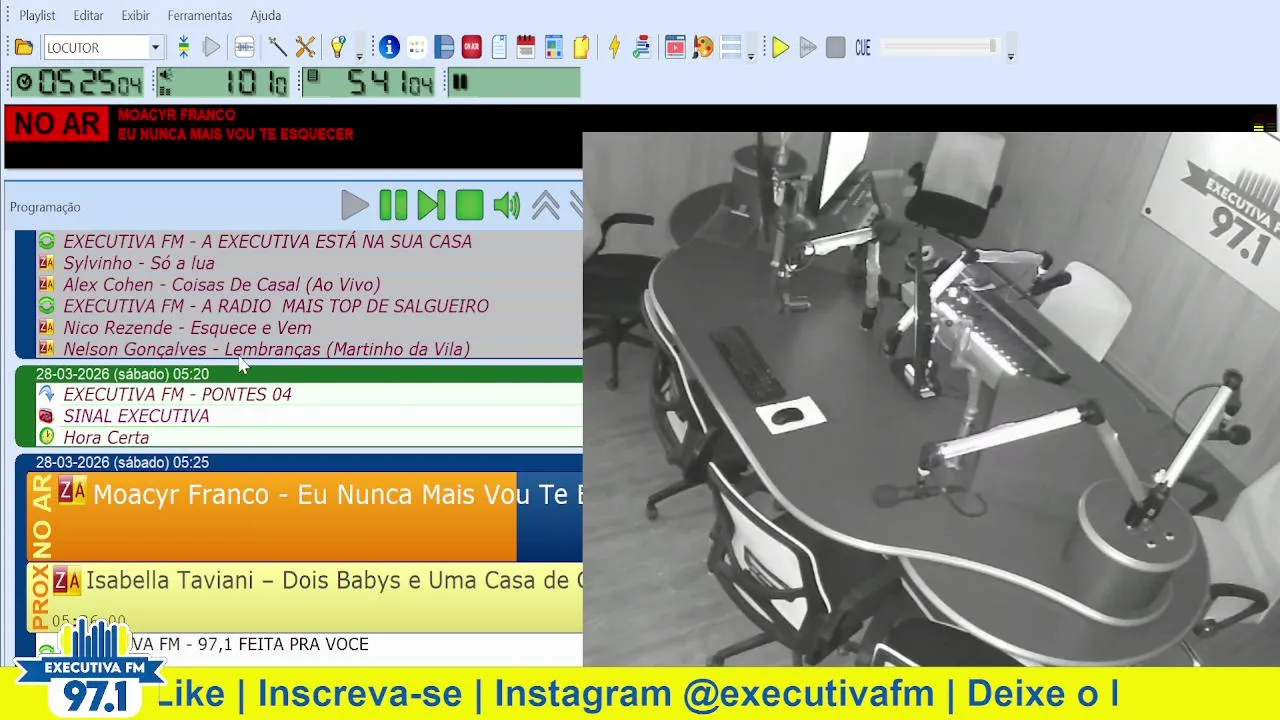
Task: Click the striped rows list icon
Action: click(731, 47)
